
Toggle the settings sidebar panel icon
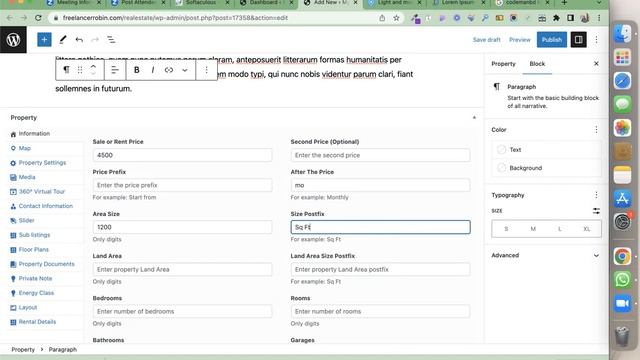578,40
